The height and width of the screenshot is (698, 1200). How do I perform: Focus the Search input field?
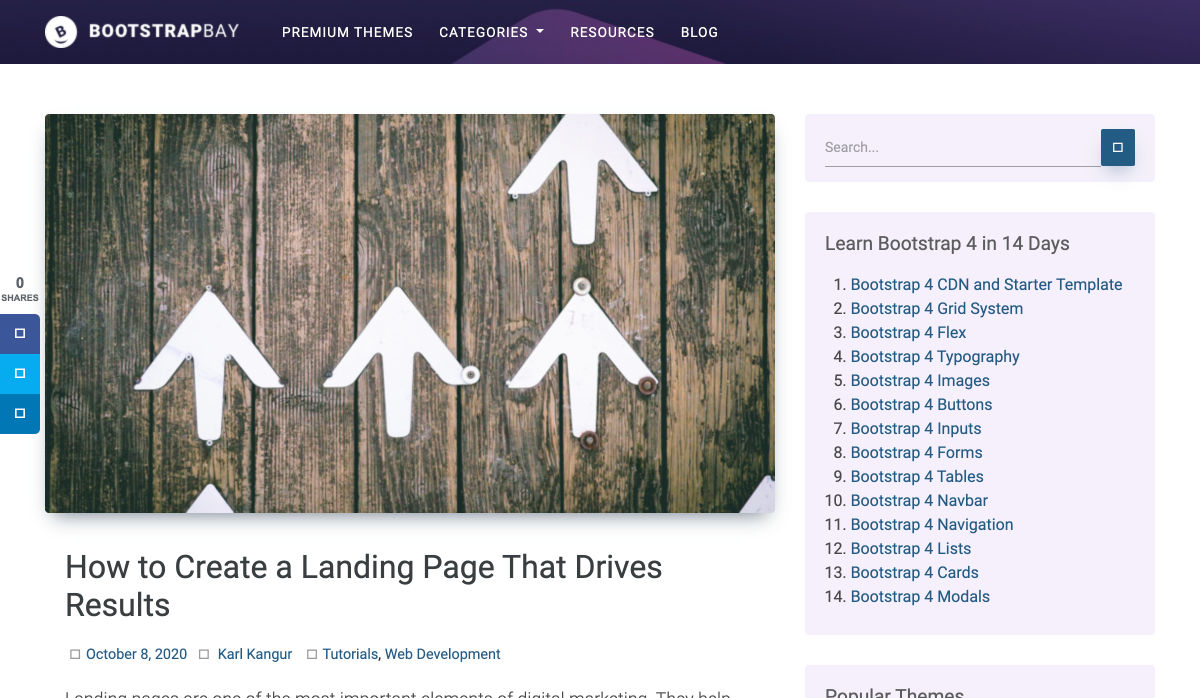[x=962, y=147]
